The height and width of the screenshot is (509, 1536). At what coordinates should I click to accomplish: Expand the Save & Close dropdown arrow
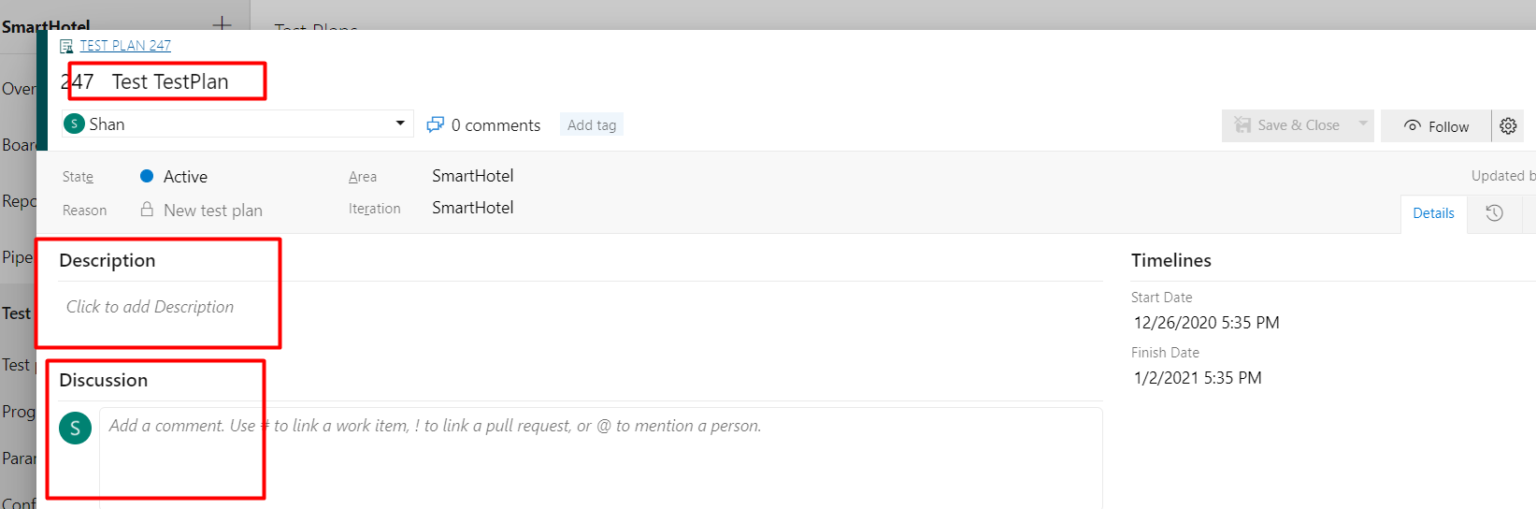(x=1361, y=125)
